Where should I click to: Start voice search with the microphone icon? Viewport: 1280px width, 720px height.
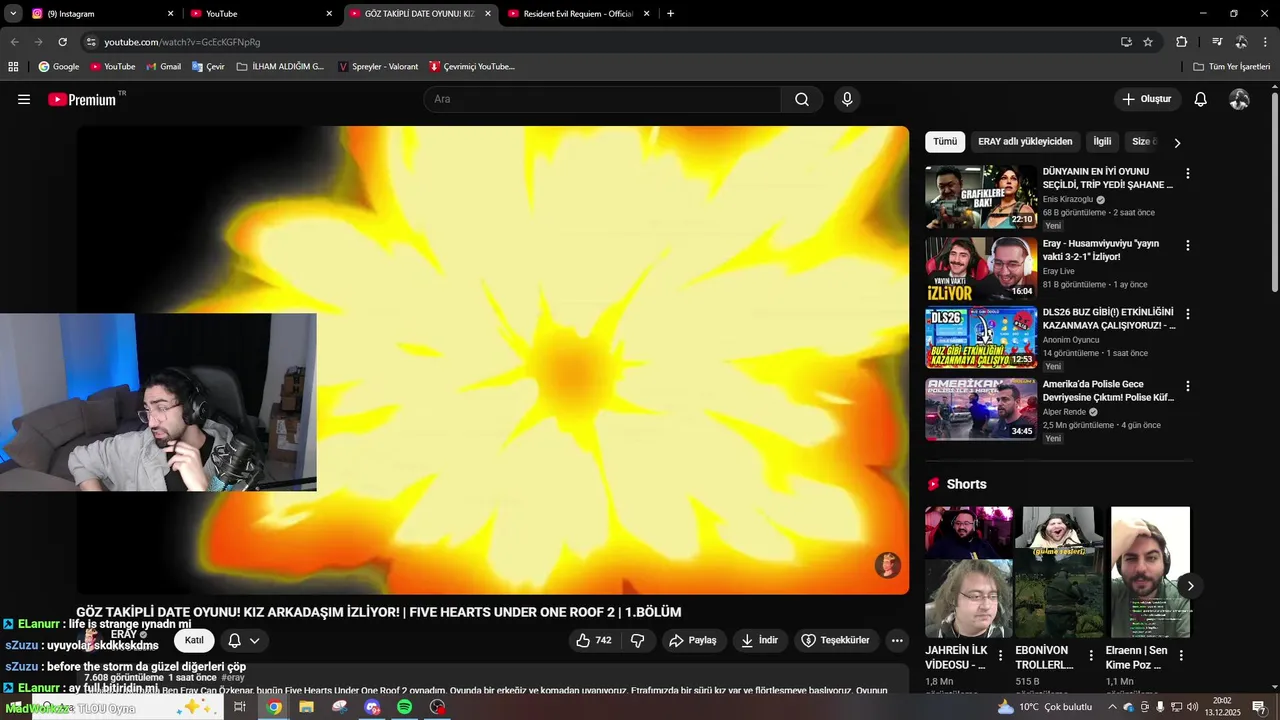(847, 99)
